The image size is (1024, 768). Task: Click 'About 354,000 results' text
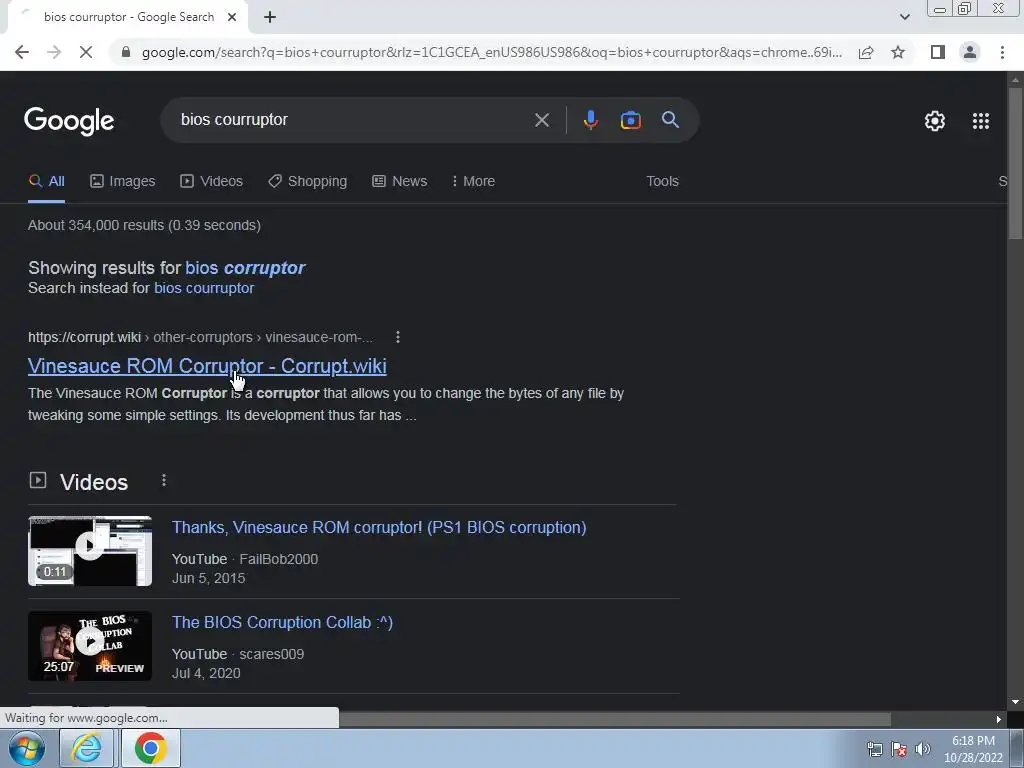[144, 225]
